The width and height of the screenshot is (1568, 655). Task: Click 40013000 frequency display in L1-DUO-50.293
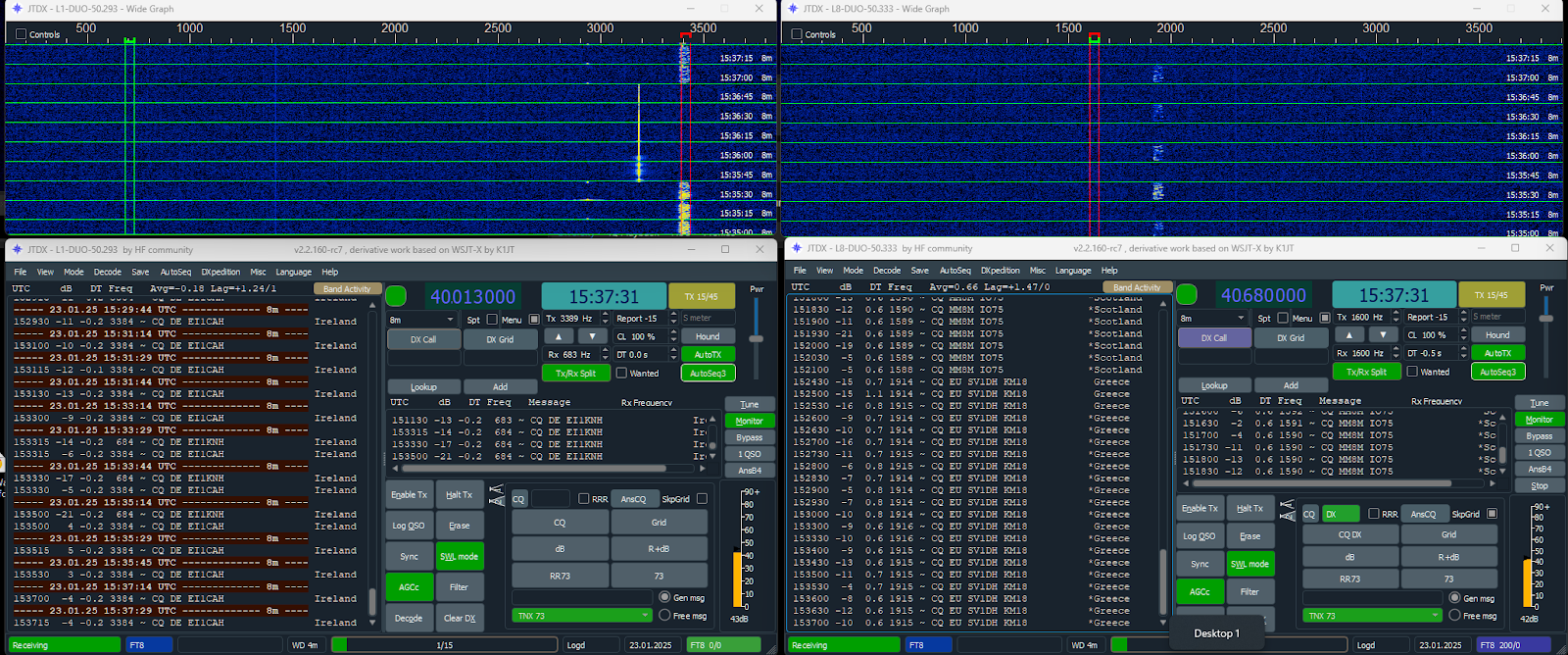pos(473,297)
